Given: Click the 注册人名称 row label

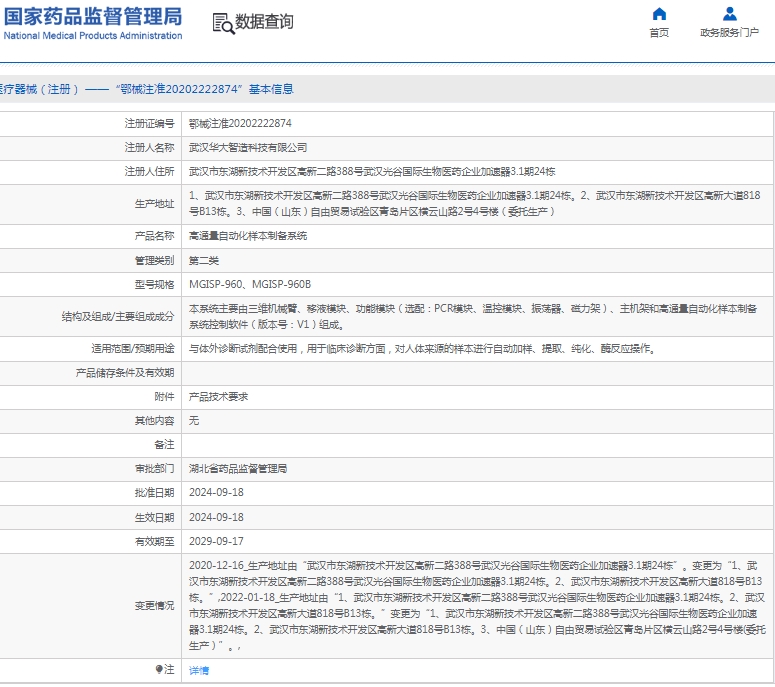Looking at the screenshot, I should tap(149, 148).
